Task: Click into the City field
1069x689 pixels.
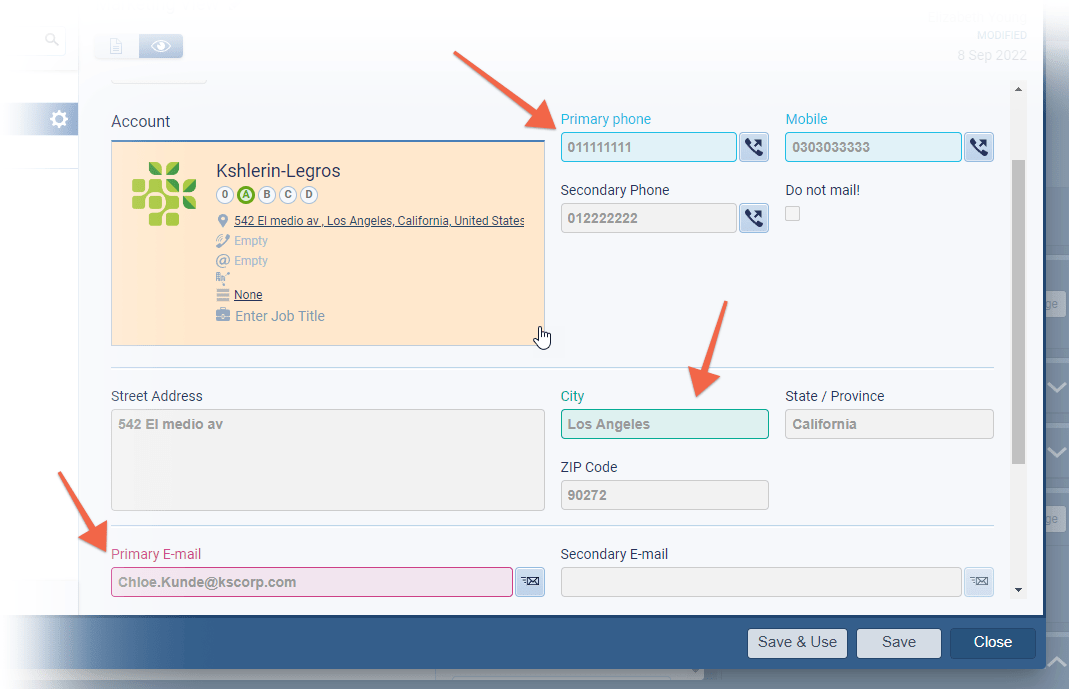Action: [x=664, y=424]
